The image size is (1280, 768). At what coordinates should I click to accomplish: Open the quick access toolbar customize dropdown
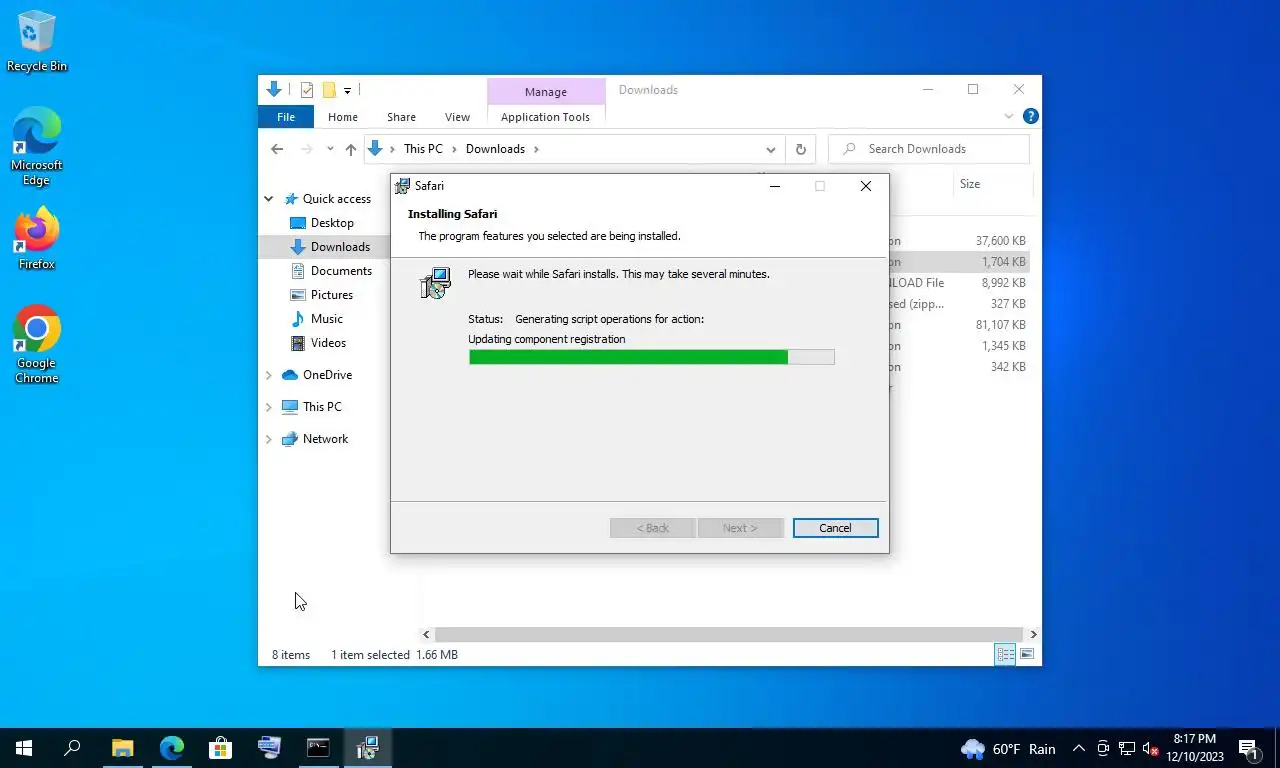[x=347, y=90]
